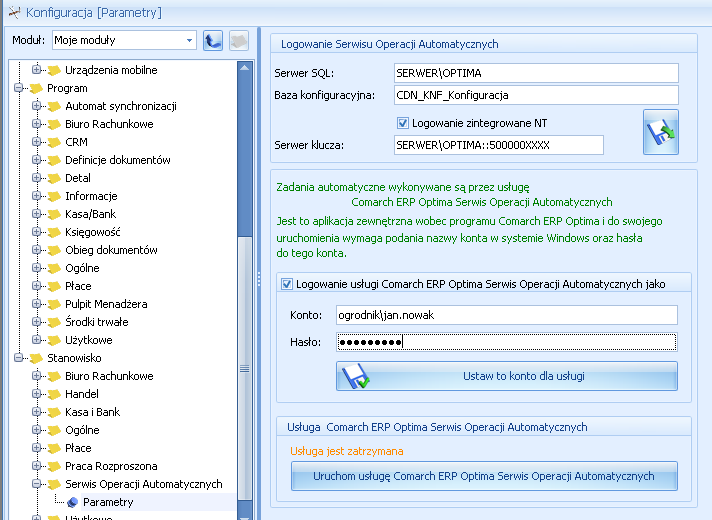This screenshot has width=712, height=520.
Task: Toggle the Logowanie zintegrowane NT checkbox
Action: coord(402,123)
